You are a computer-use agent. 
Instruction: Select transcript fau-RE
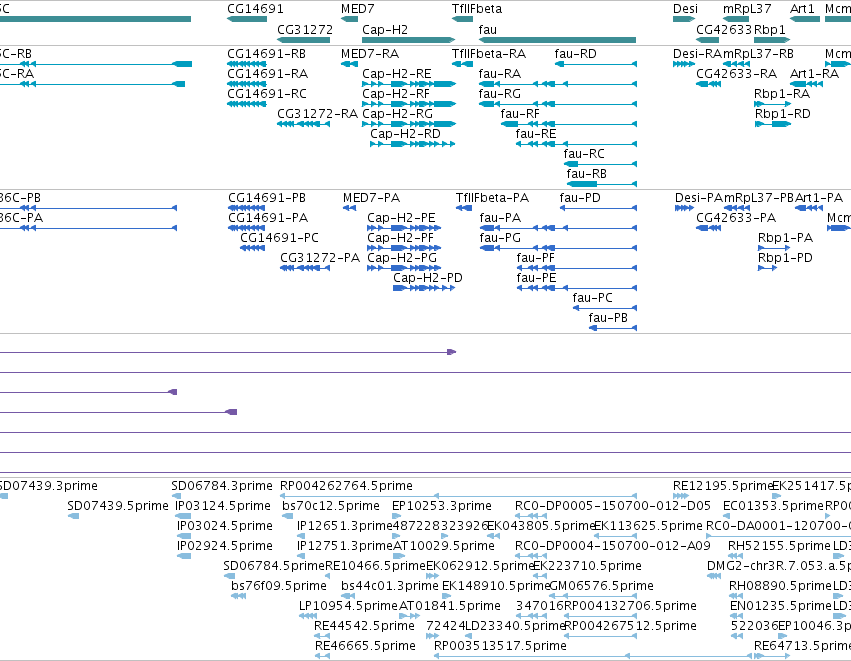(x=576, y=144)
